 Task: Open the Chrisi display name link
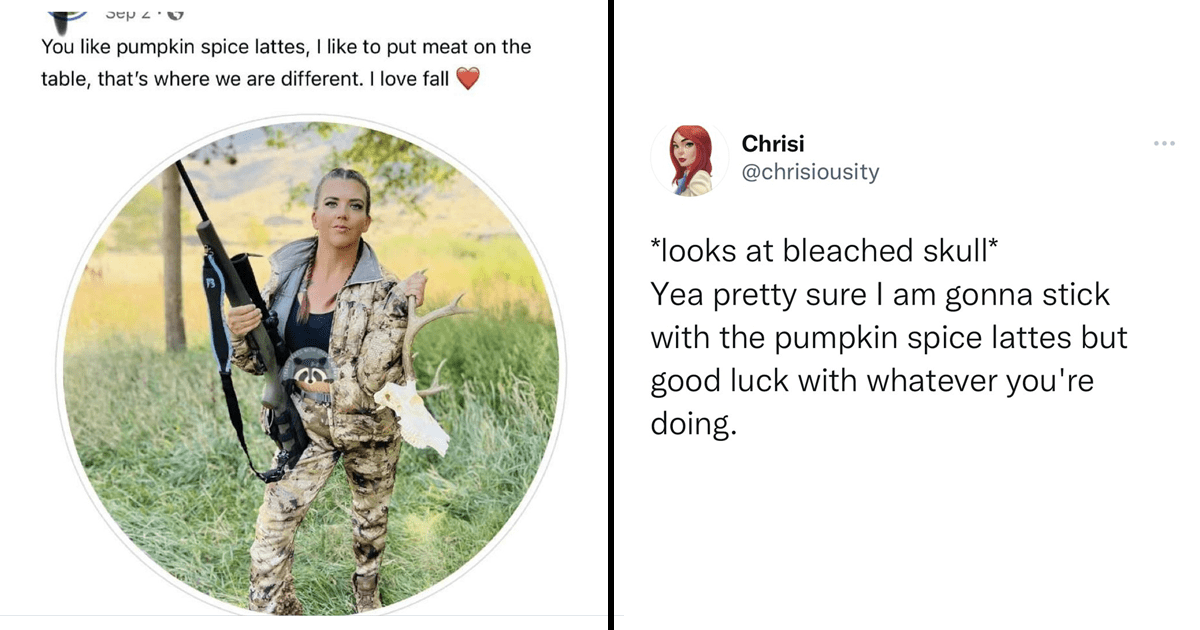pyautogui.click(x=773, y=143)
